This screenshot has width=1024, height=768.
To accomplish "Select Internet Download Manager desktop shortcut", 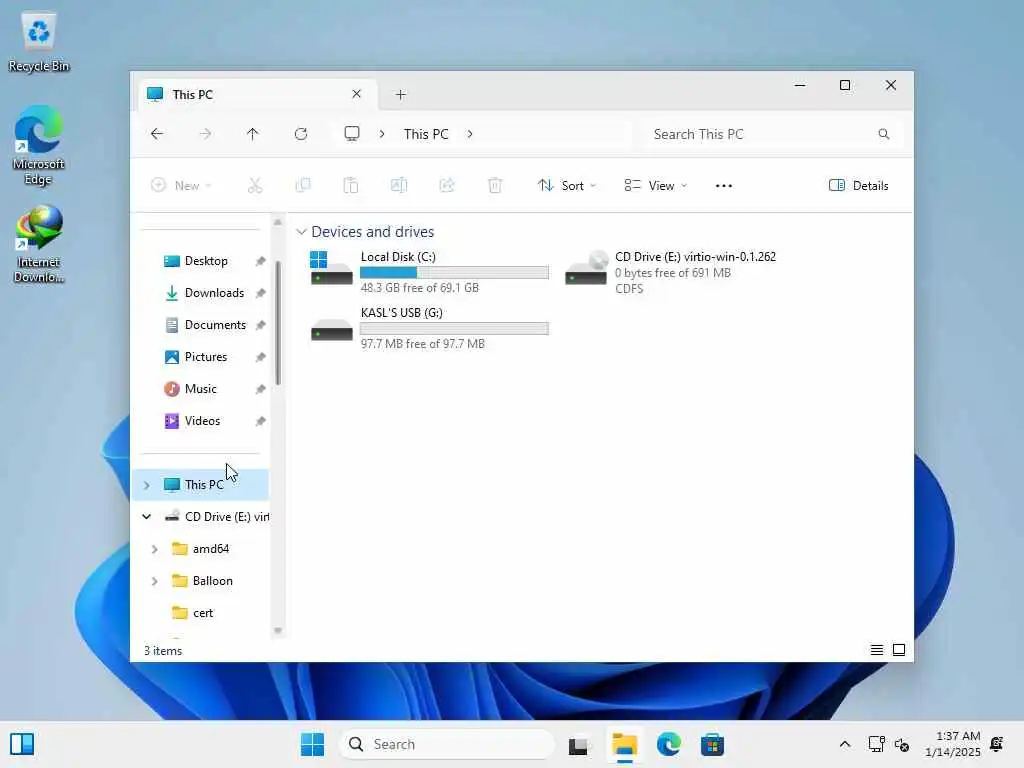I will pyautogui.click(x=39, y=244).
